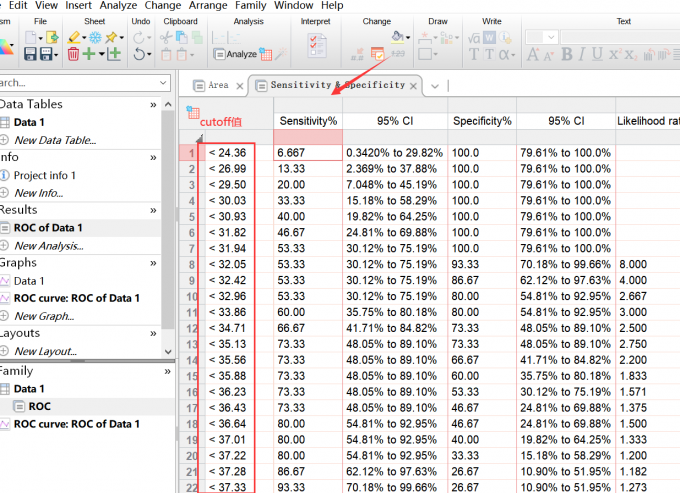This screenshot has width=680, height=493.
Task: Click New Info link
Action: 39,193
